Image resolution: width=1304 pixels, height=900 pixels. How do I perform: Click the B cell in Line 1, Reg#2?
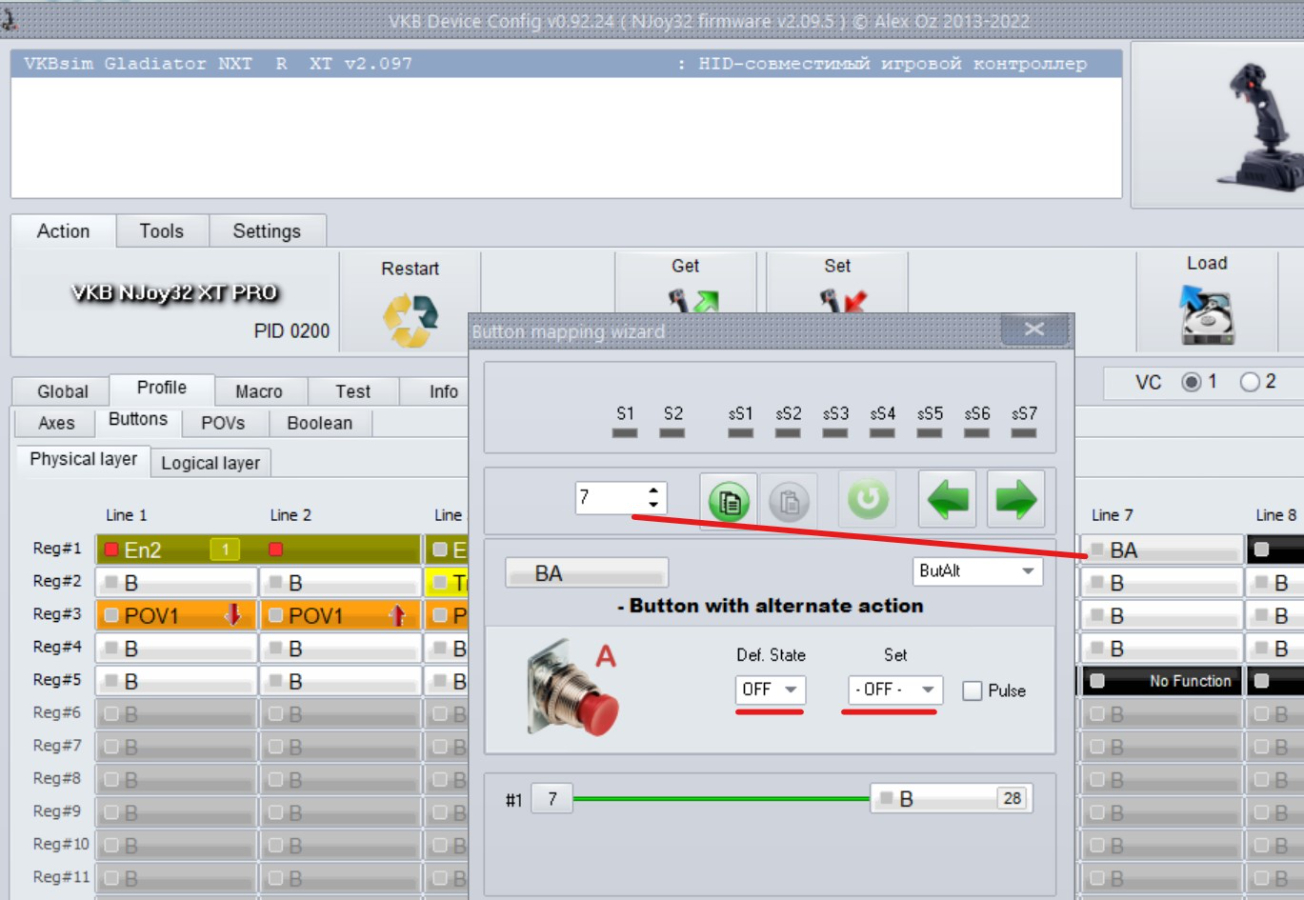[176, 582]
